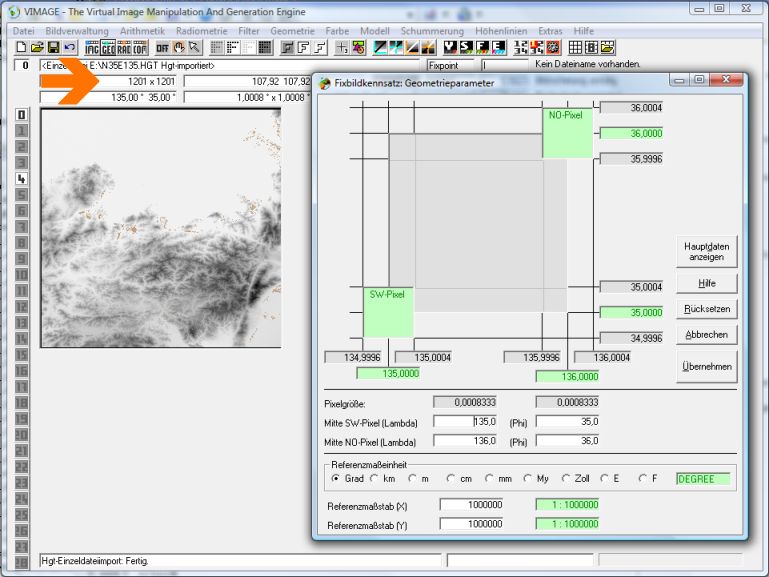The image size is (769, 577).
Task: Select the mm unit radio button
Action: pyautogui.click(x=489, y=478)
